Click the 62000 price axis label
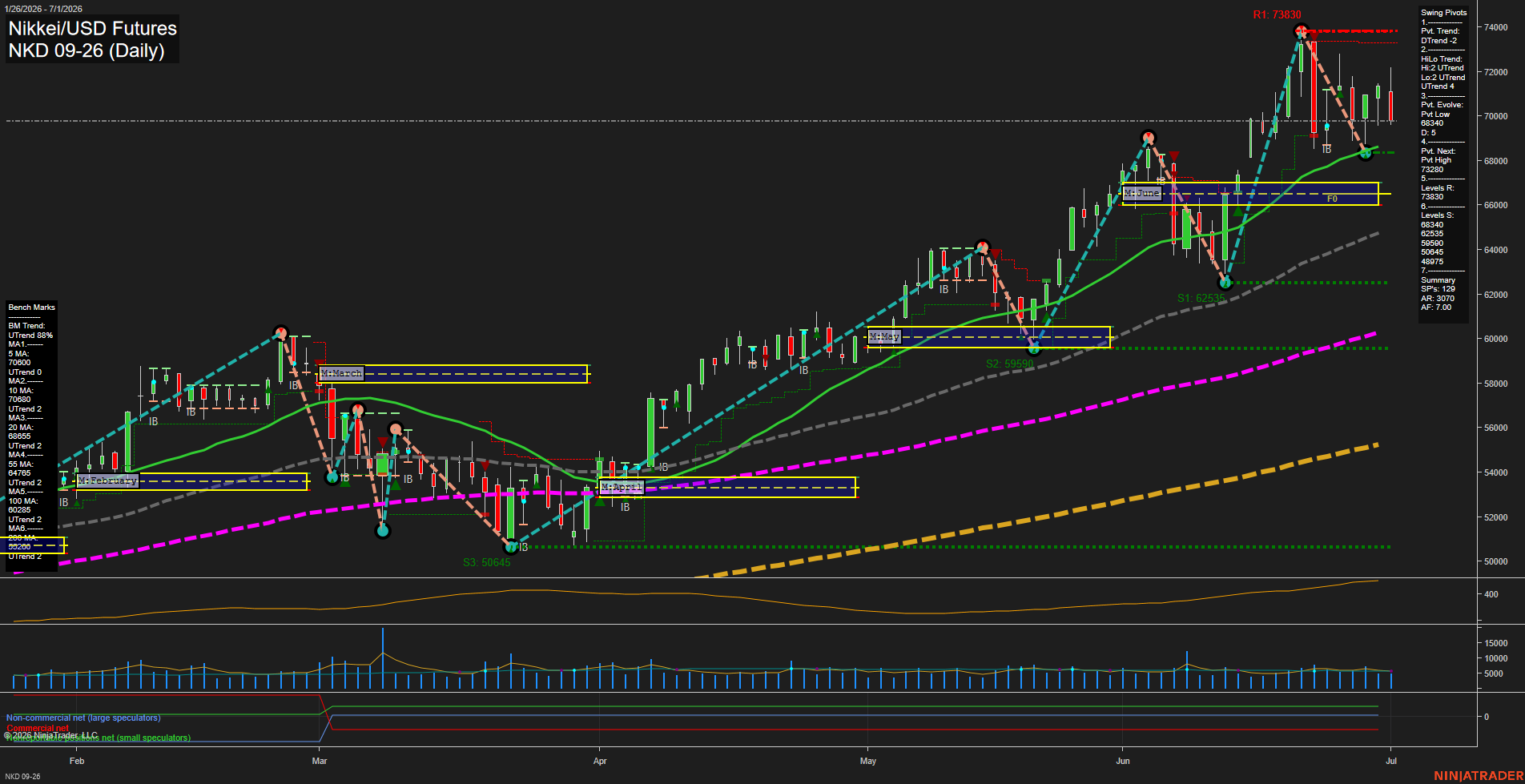 1495,295
